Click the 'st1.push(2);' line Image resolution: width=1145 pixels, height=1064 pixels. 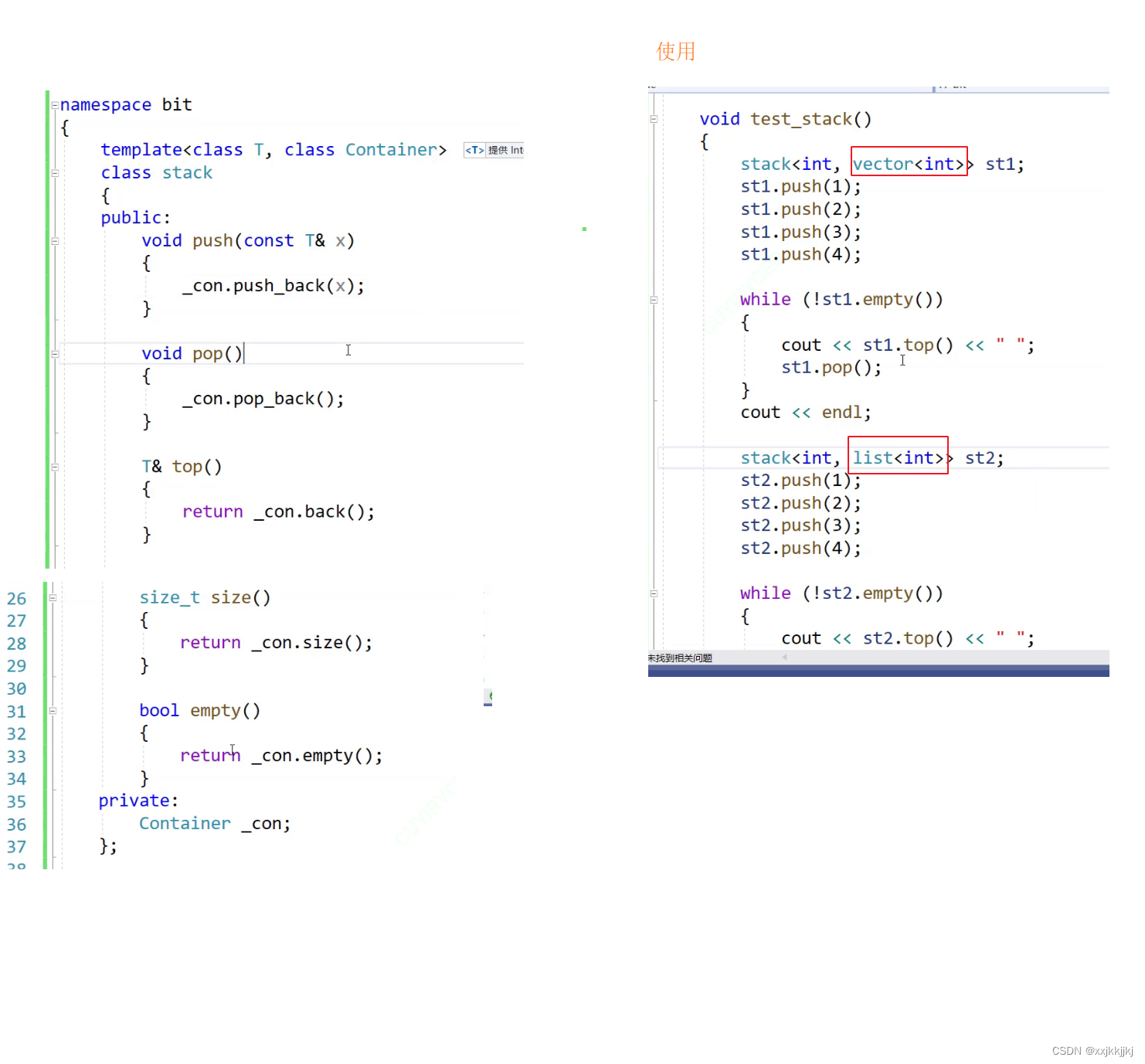pos(800,209)
